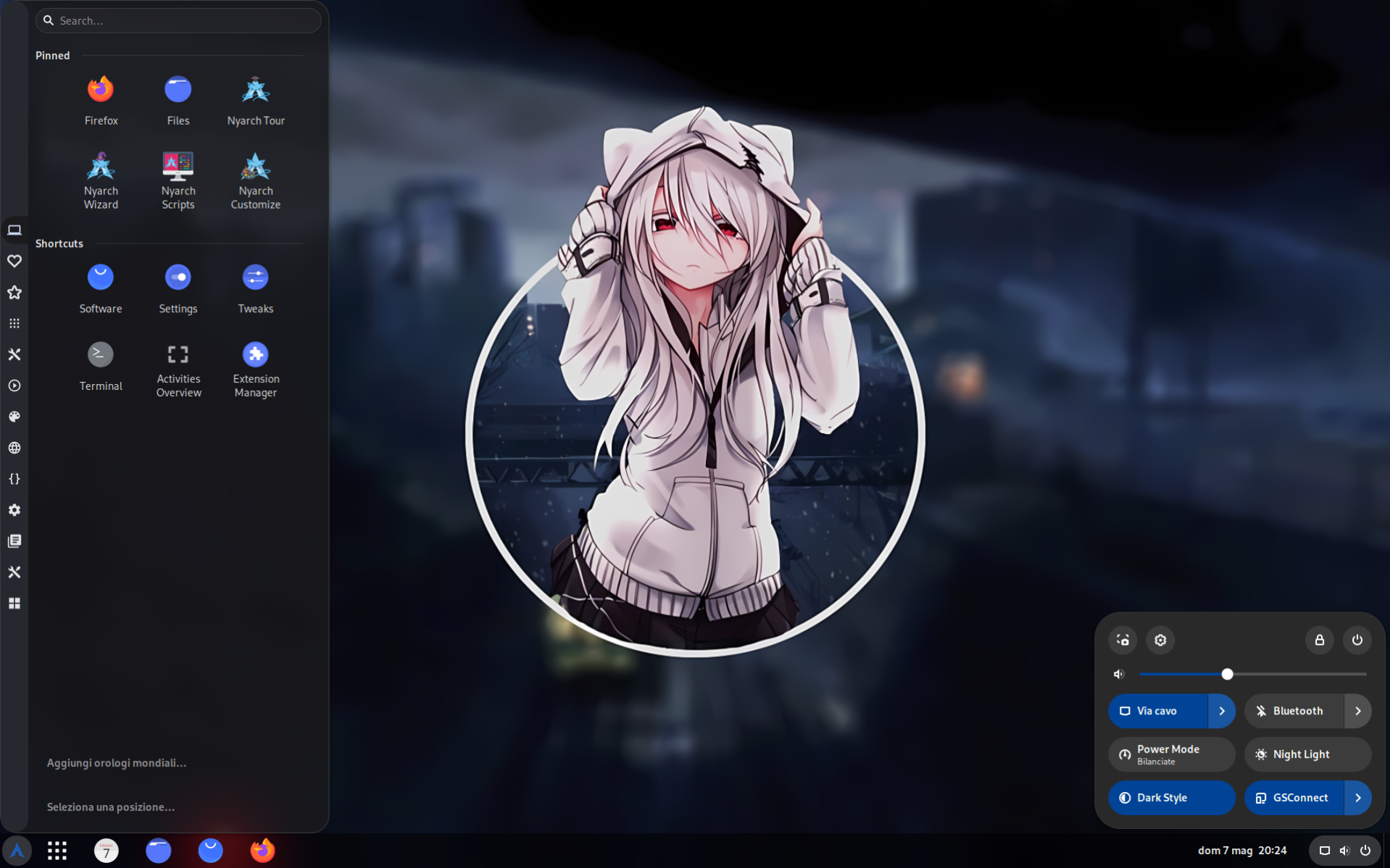This screenshot has width=1390, height=868.
Task: Toggle Power Mode Bilanciate
Action: point(1172,754)
